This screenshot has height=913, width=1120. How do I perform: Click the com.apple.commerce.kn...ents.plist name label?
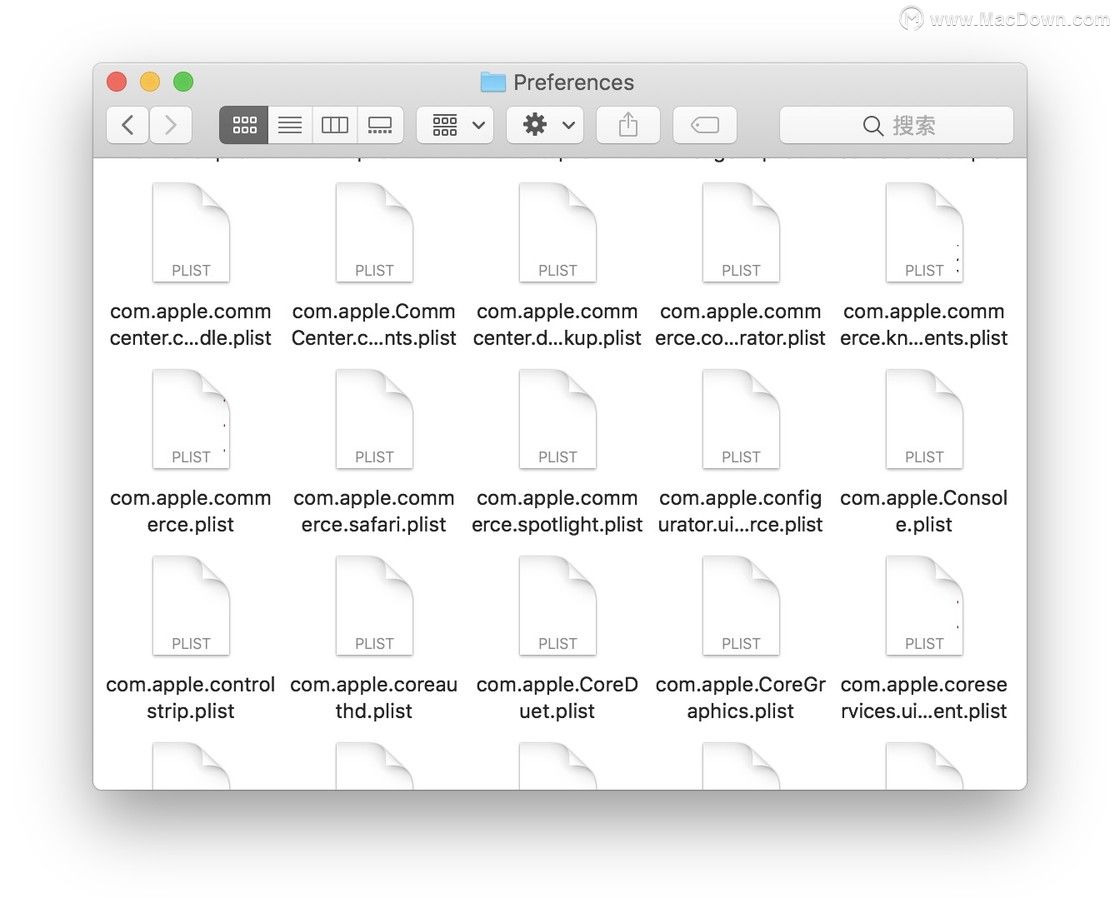tap(924, 324)
